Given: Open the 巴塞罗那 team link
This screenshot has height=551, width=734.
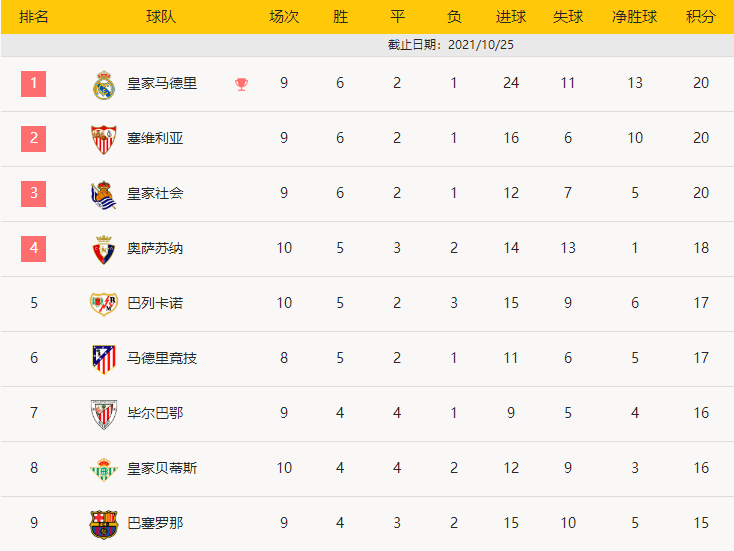Looking at the screenshot, I should click(x=155, y=523).
